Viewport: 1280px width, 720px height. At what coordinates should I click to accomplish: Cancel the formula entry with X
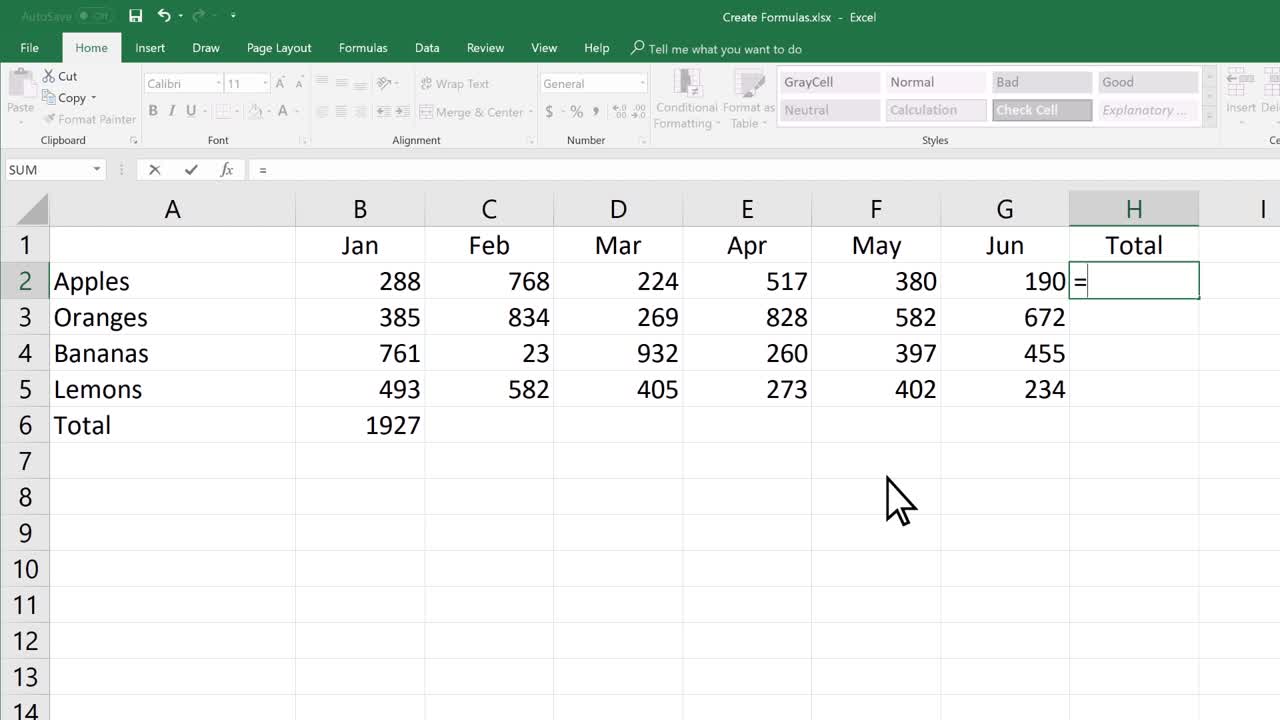click(x=154, y=170)
